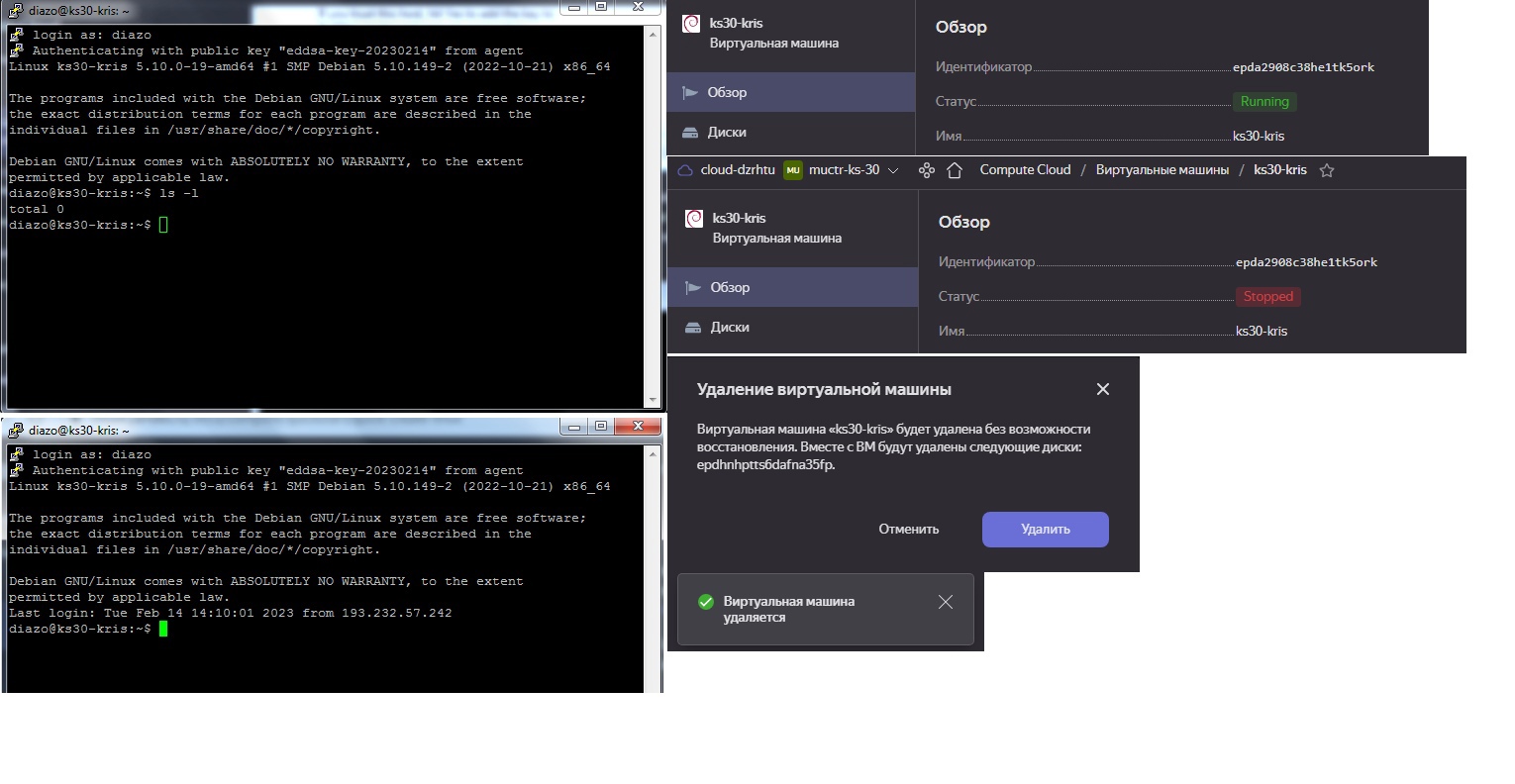Viewport: 1515px width, 784px height.
Task: Open PuTTY system menu icon in 'Last login' terminal
Action: click(x=15, y=430)
